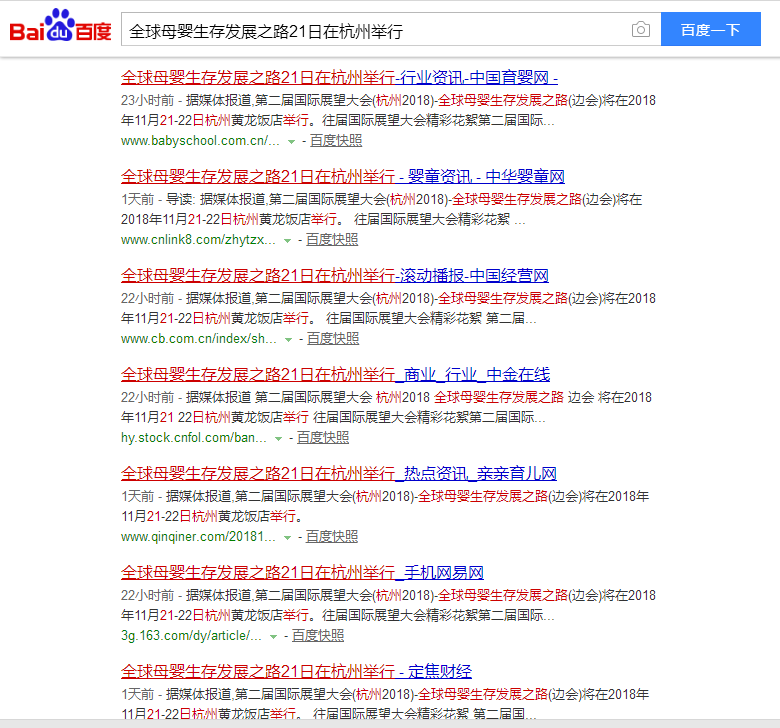Expand dropdown arrow next to 3g.163.com
This screenshot has height=728, width=780.
coord(273,637)
